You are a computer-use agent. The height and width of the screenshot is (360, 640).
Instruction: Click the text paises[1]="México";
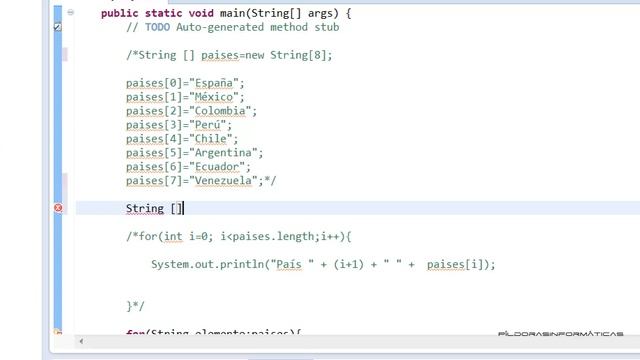(185, 97)
